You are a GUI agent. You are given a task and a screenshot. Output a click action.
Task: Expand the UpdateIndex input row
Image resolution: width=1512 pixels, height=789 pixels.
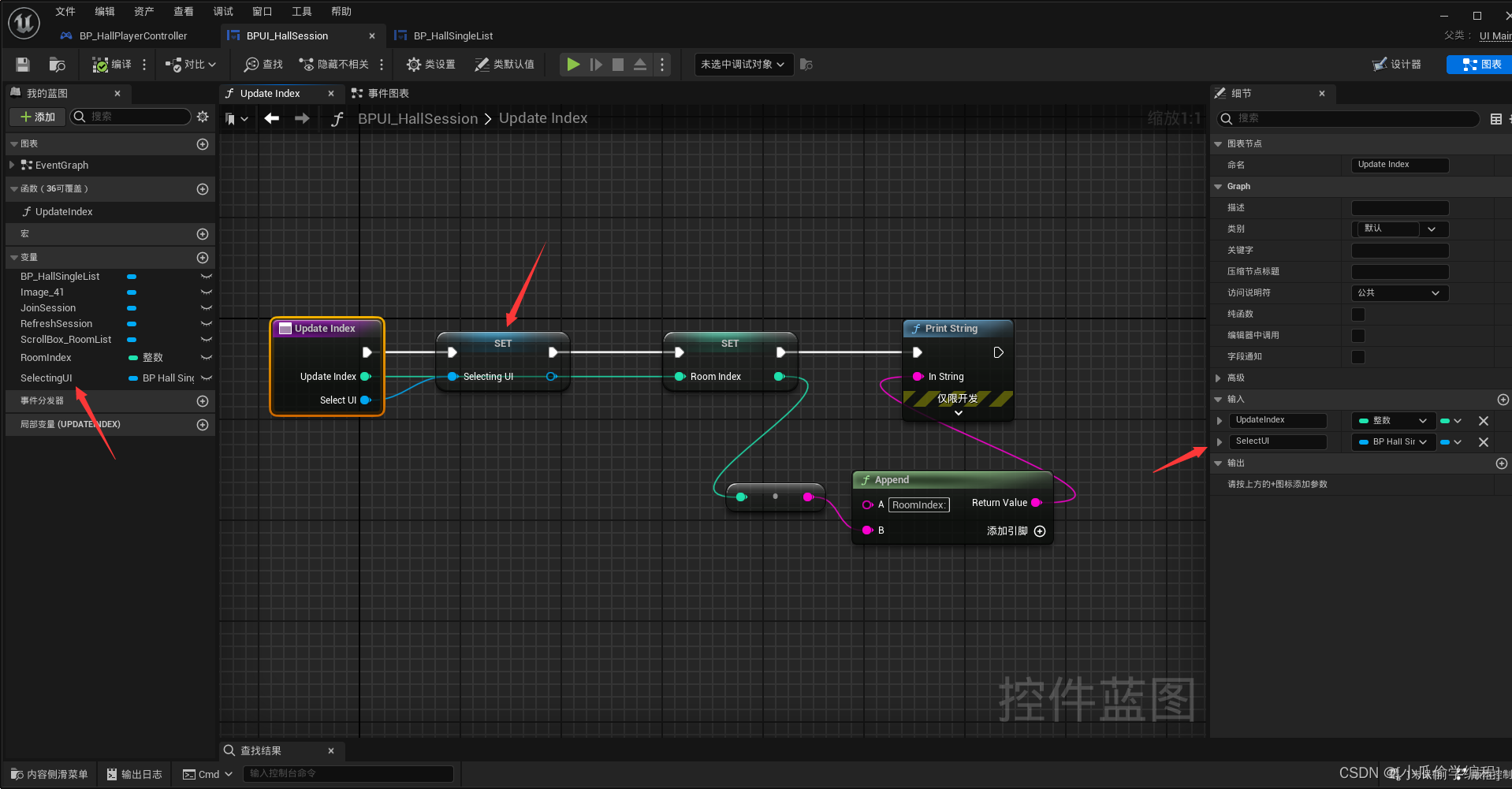coord(1220,421)
